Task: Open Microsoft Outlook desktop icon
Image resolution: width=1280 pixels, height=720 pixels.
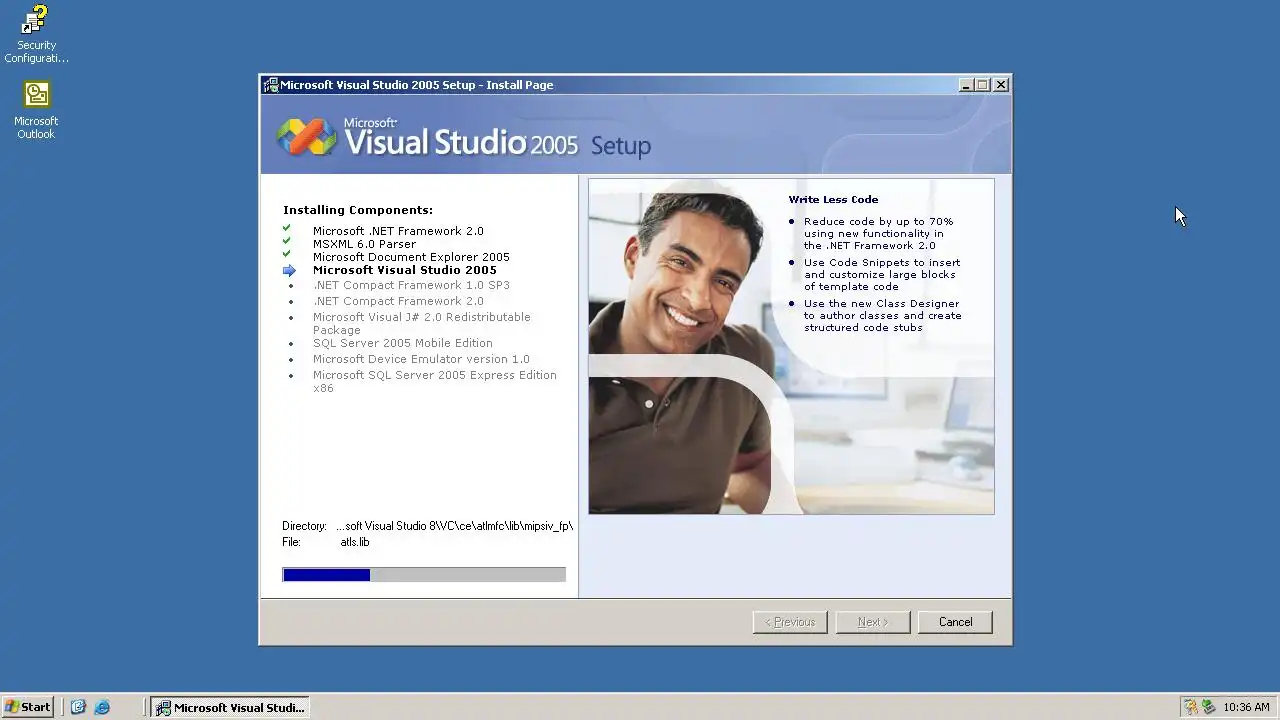Action: coord(36,110)
